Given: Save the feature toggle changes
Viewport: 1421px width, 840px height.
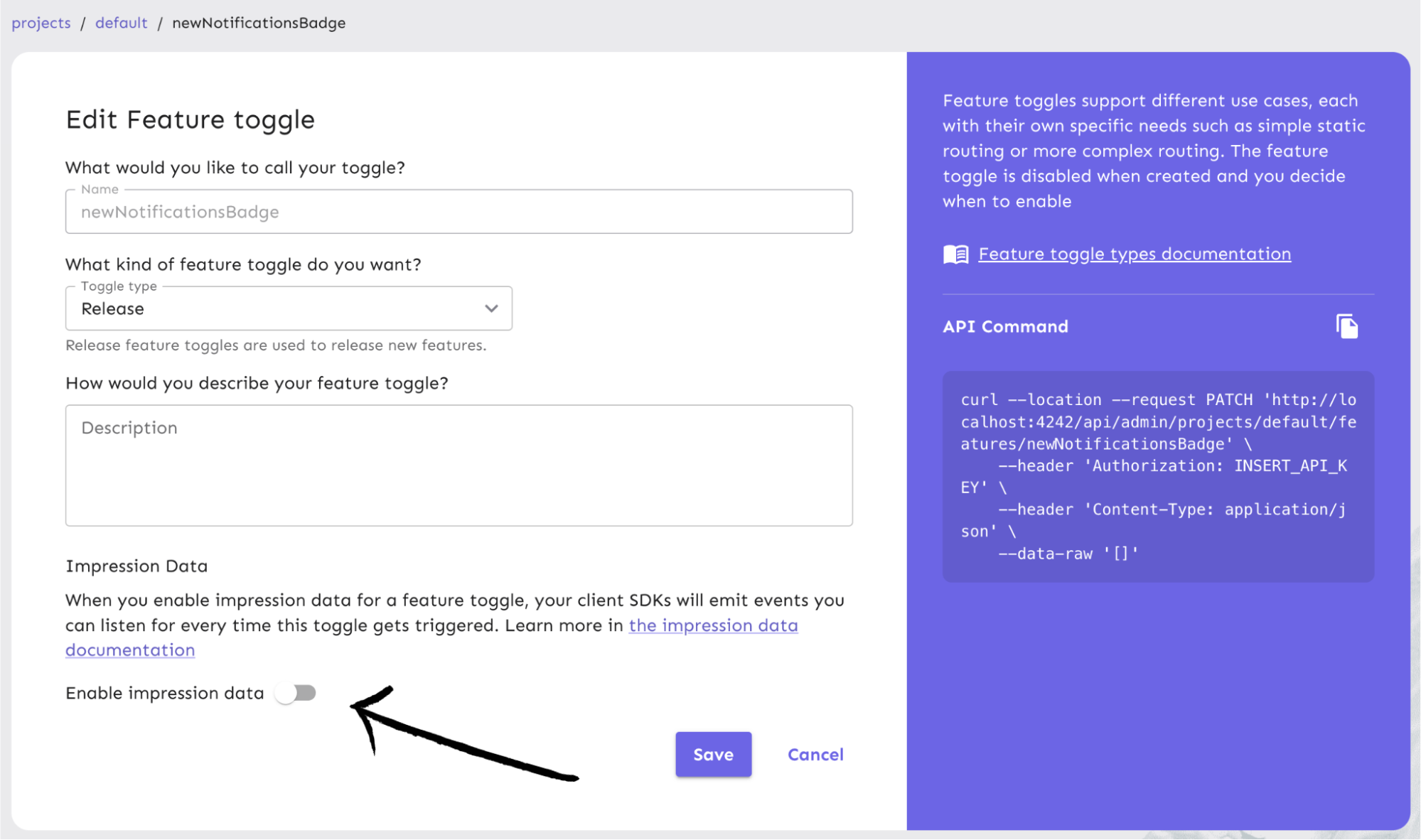Looking at the screenshot, I should 713,754.
